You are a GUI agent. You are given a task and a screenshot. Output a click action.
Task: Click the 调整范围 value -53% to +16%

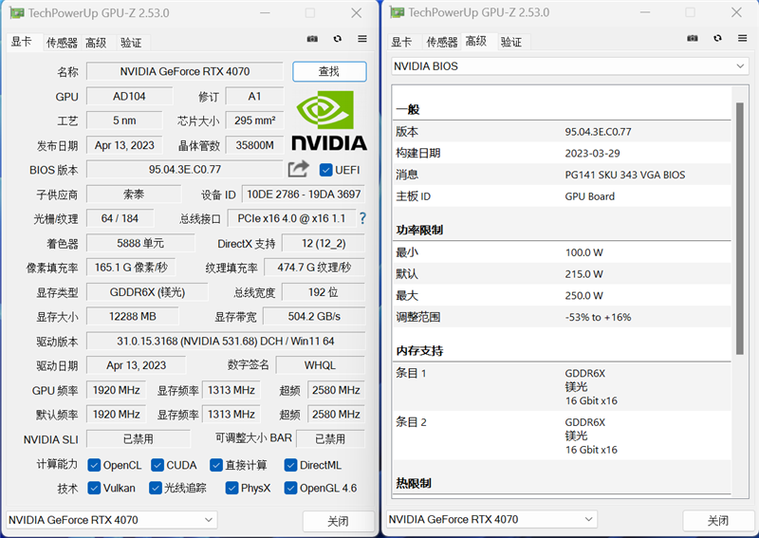click(598, 317)
